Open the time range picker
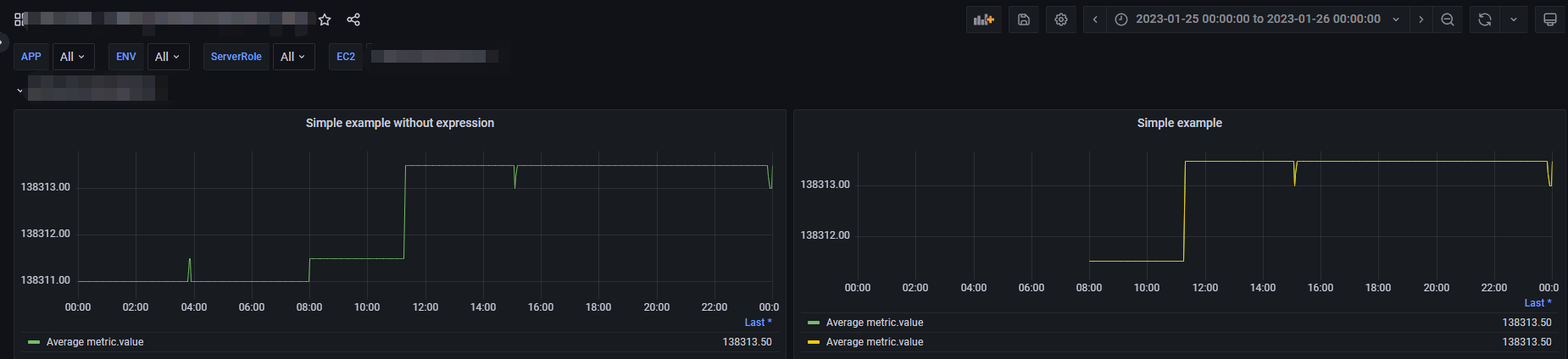Image resolution: width=1568 pixels, height=359 pixels. pos(1258,19)
